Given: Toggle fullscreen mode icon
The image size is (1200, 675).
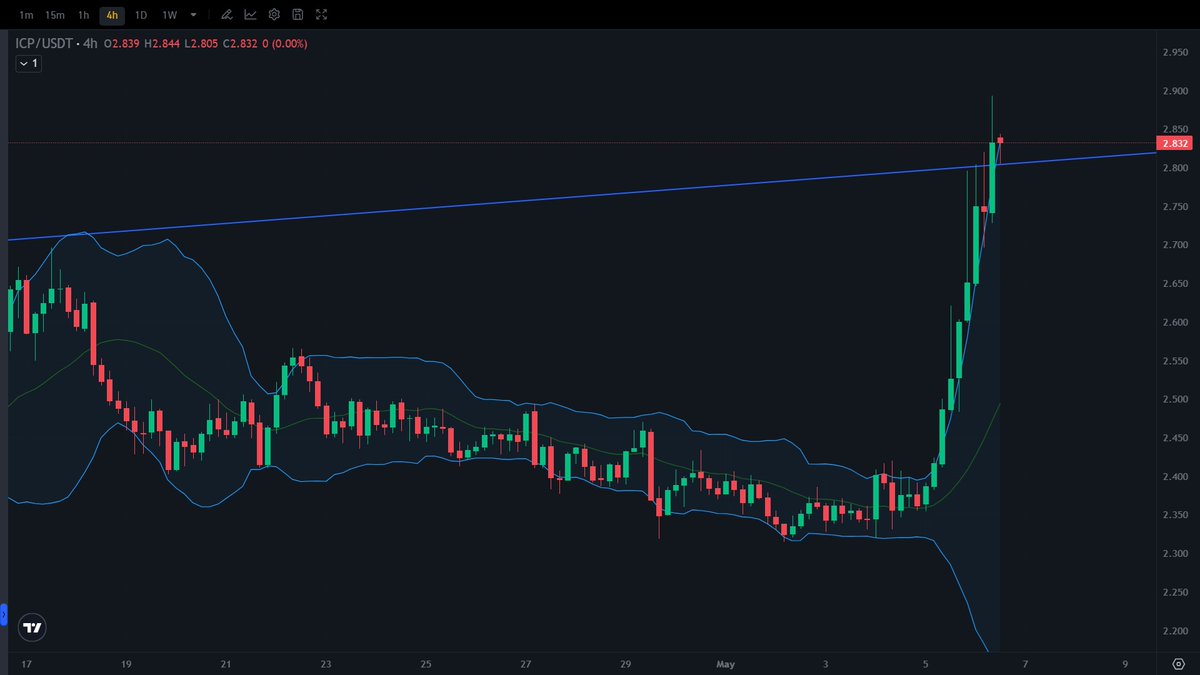Looking at the screenshot, I should point(321,15).
